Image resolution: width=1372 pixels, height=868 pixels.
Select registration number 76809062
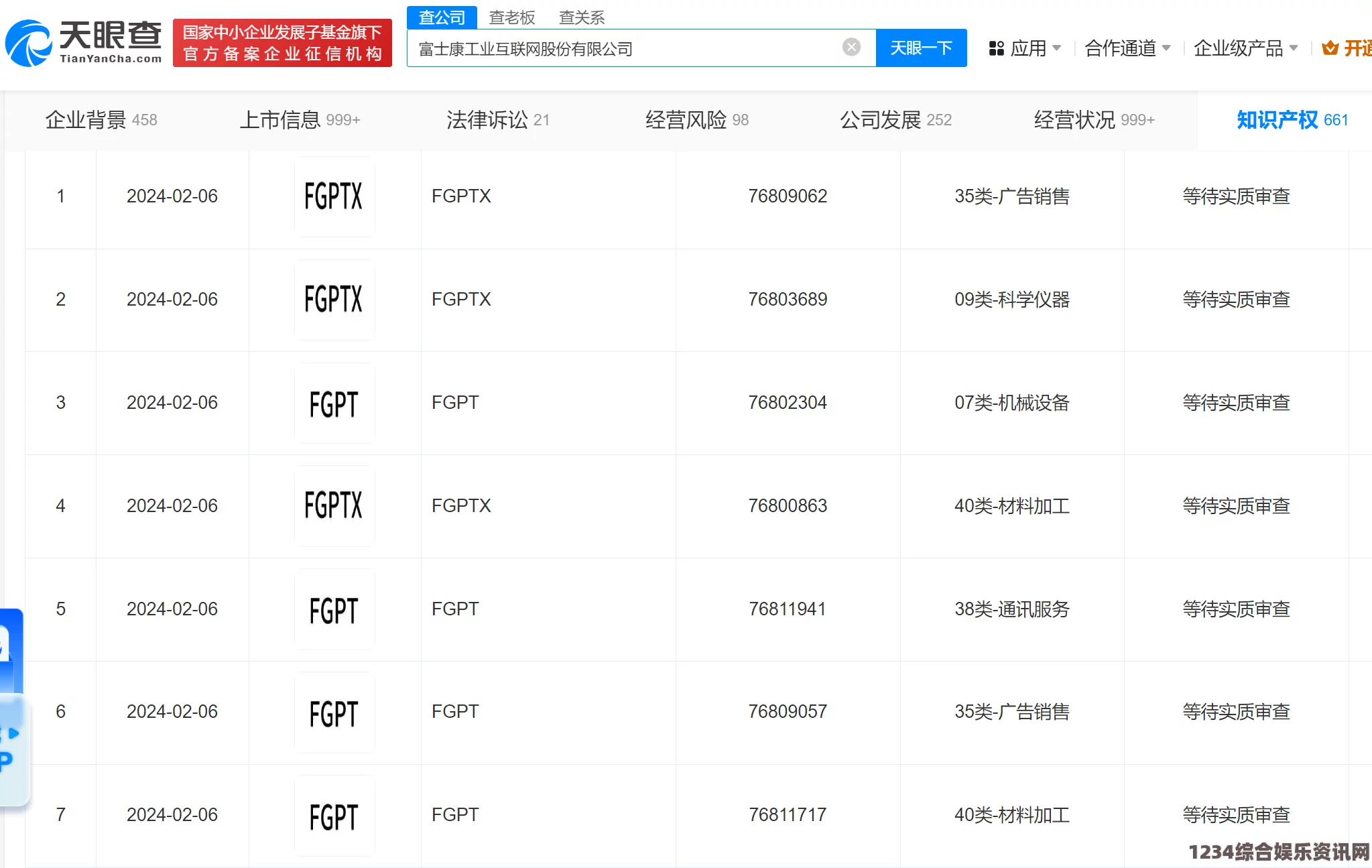pyautogui.click(x=788, y=196)
